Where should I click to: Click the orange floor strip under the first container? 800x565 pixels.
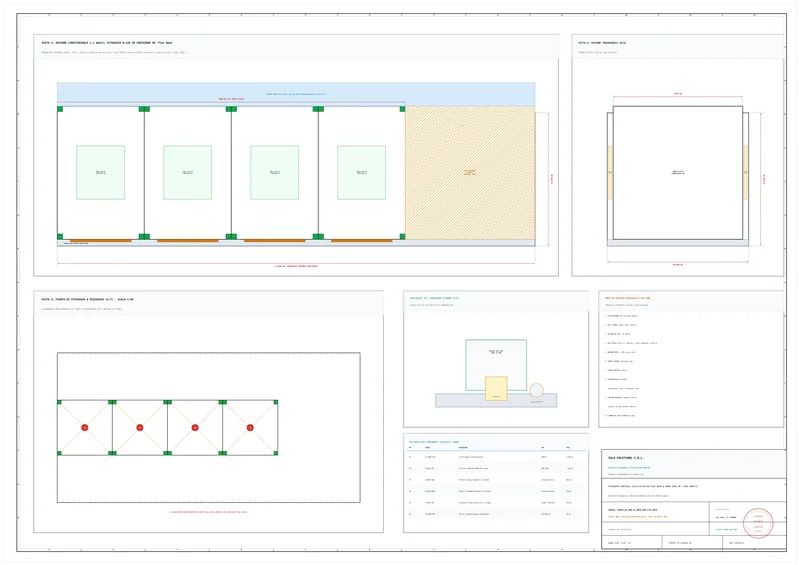point(101,240)
